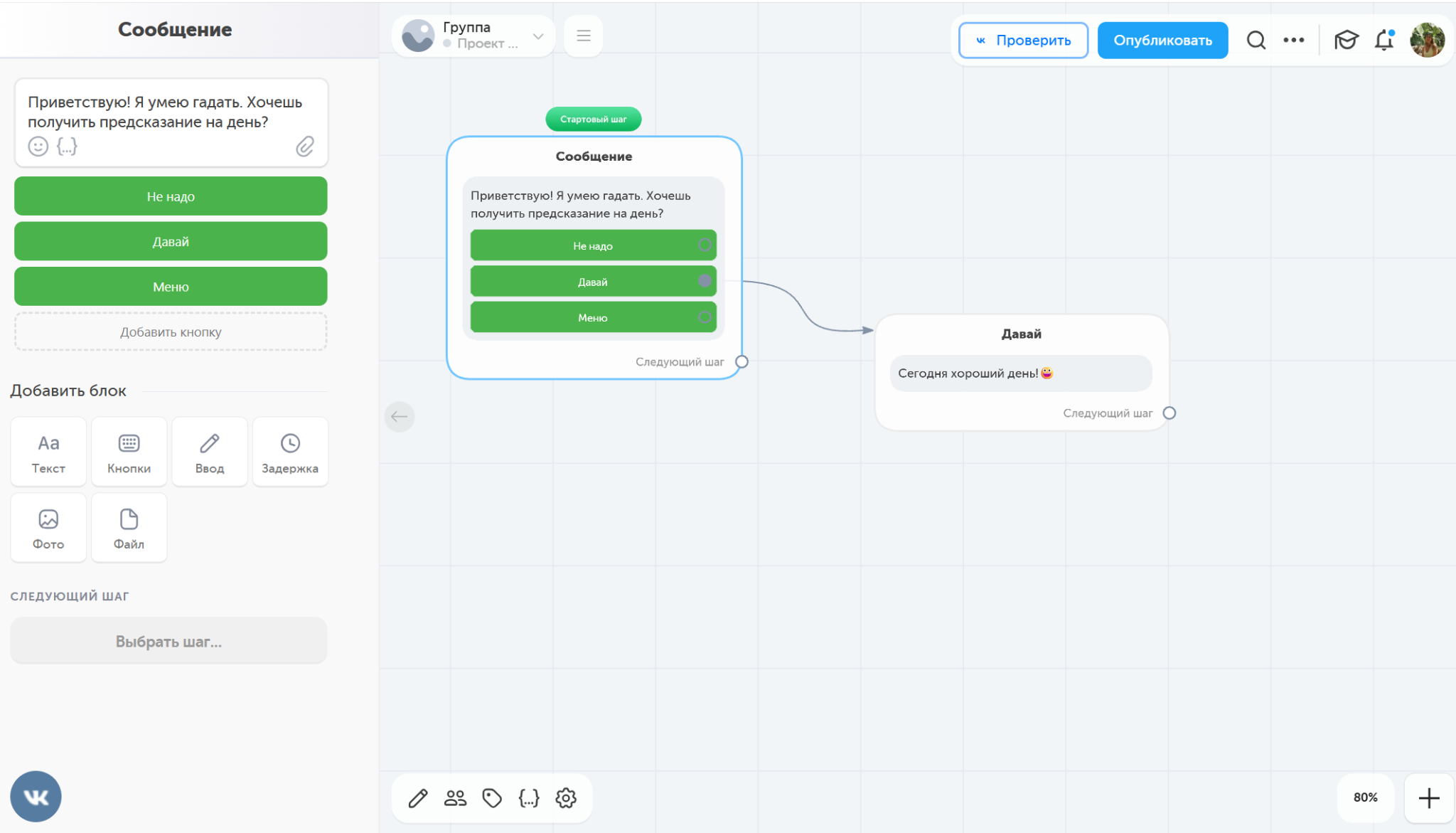1456x833 pixels.
Task: Add a Delay block
Action: click(290, 452)
